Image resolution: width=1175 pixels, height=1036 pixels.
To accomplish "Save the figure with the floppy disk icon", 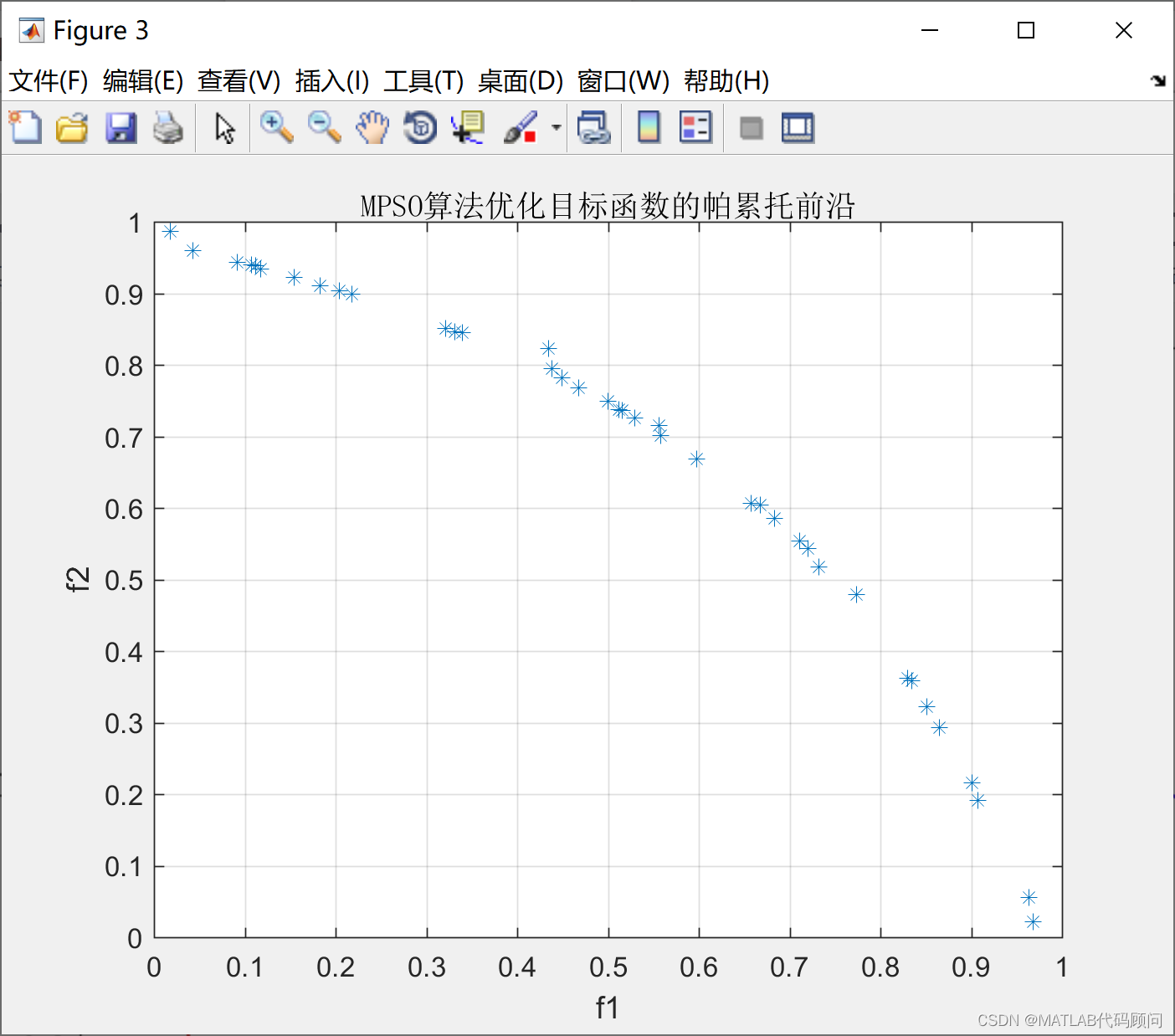I will pyautogui.click(x=121, y=128).
